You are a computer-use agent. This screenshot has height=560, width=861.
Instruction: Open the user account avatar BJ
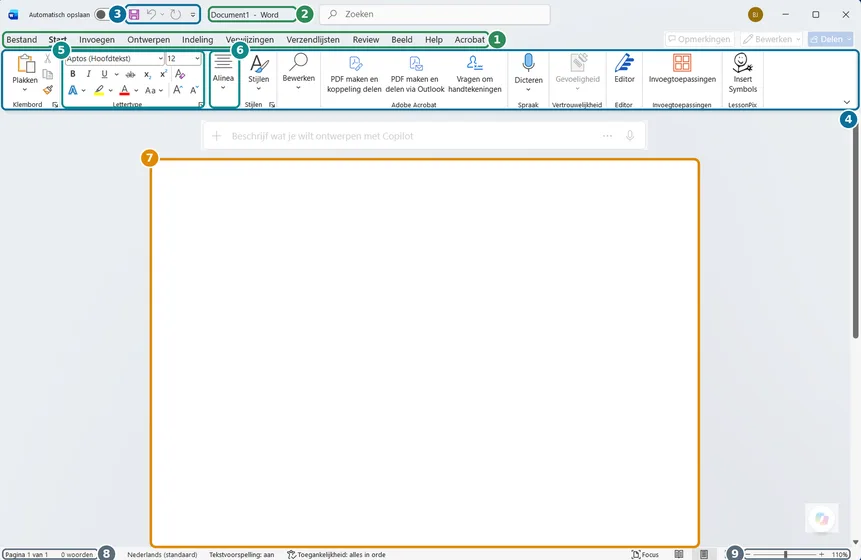coord(755,15)
